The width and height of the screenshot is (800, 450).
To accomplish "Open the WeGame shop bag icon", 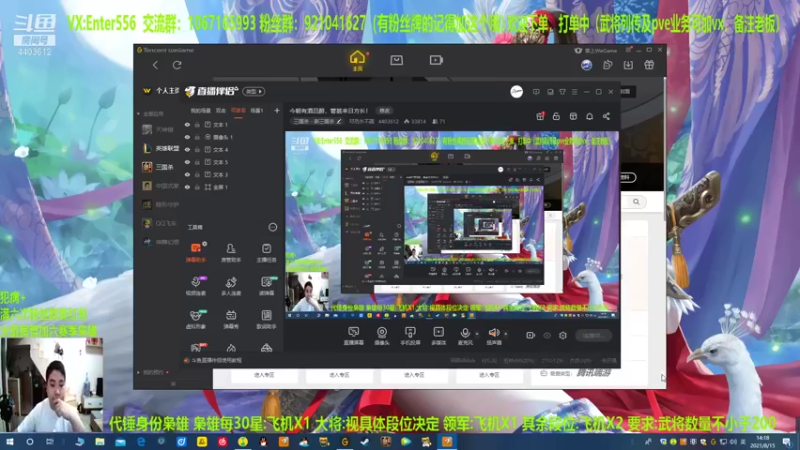I will tap(396, 60).
